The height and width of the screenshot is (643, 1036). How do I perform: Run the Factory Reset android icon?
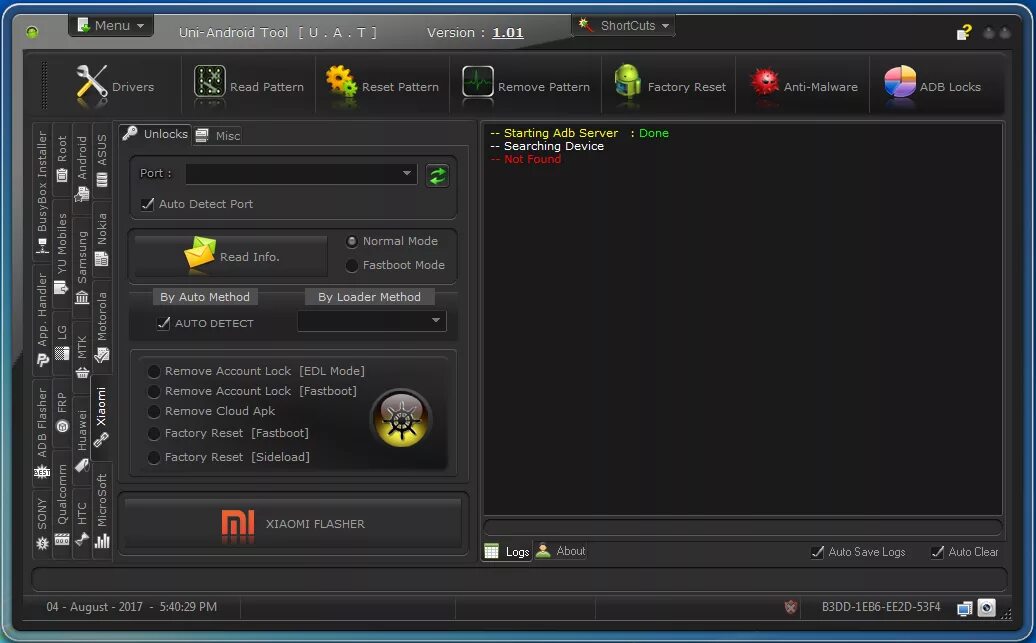point(627,83)
